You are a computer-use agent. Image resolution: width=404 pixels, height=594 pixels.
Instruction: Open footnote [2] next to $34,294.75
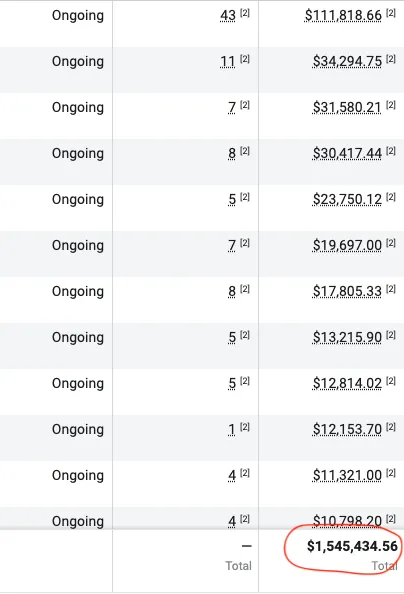click(x=391, y=59)
